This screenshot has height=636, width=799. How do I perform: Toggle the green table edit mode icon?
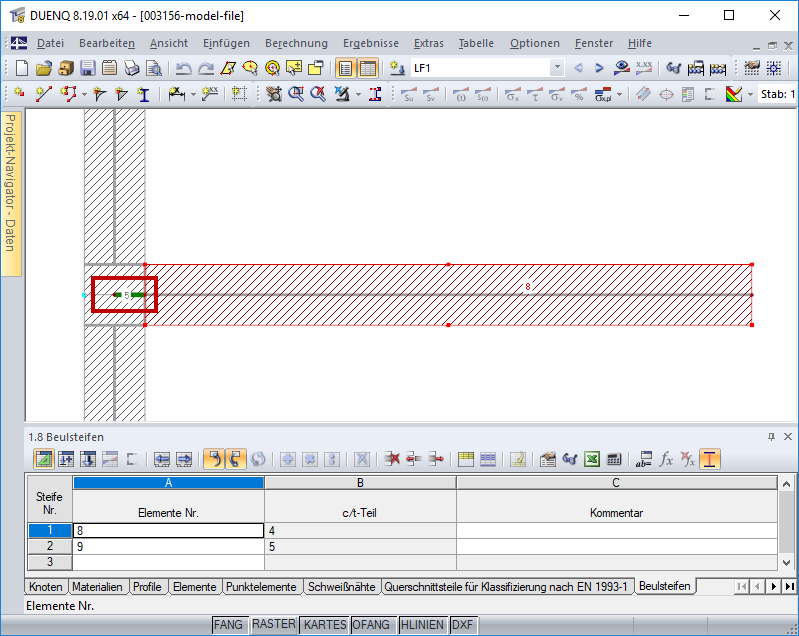point(44,459)
